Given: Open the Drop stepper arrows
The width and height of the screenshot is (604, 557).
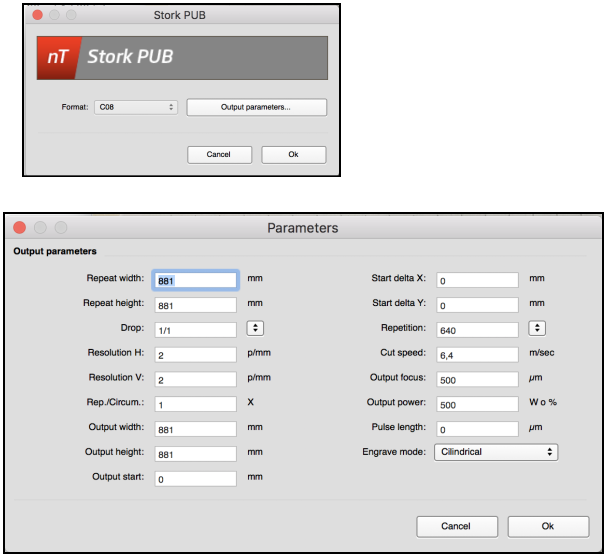Looking at the screenshot, I should pyautogui.click(x=255, y=328).
